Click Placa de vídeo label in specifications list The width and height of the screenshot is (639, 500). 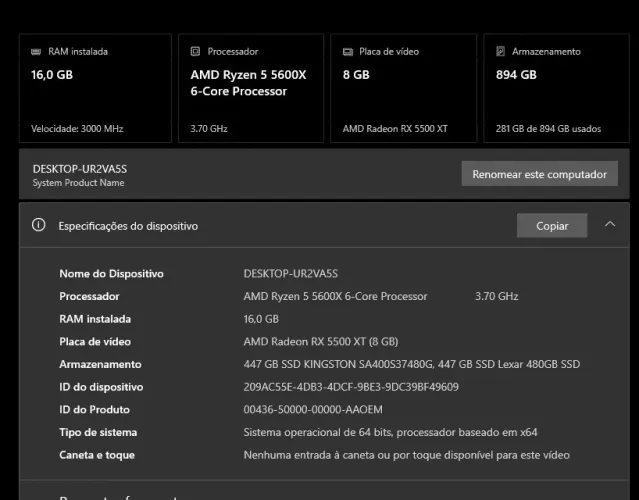(95, 341)
